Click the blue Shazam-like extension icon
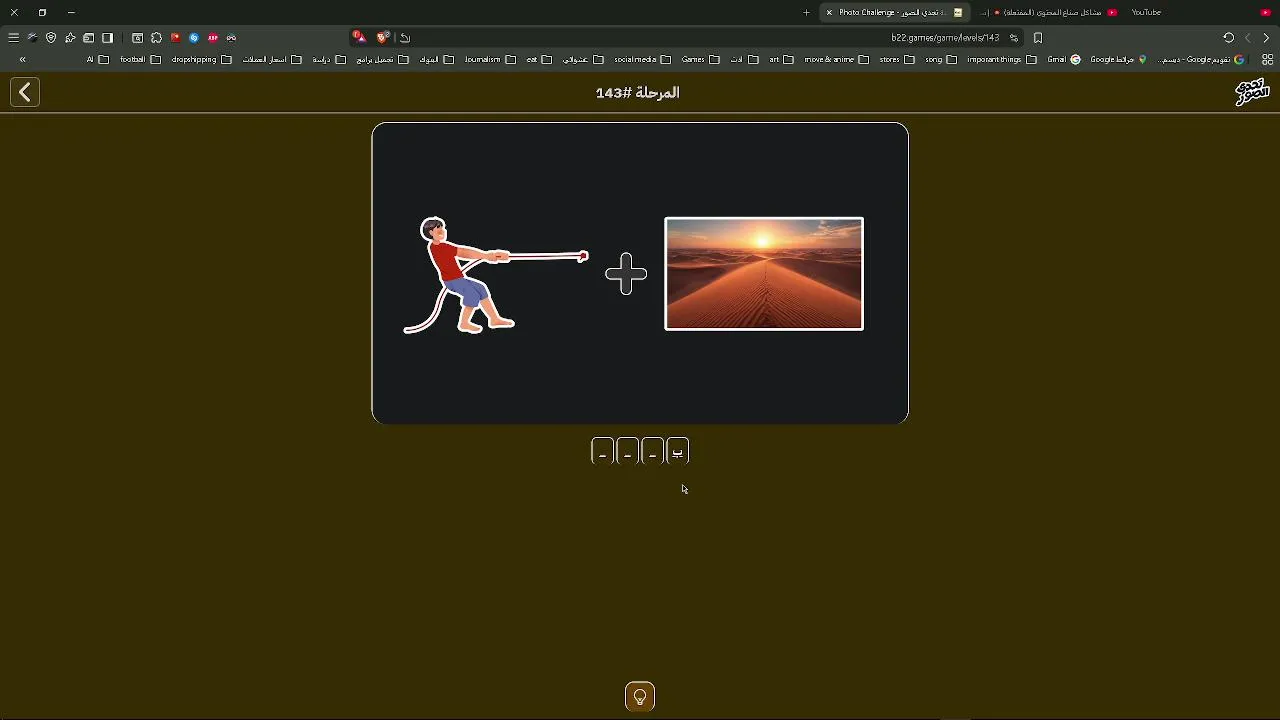 click(x=194, y=38)
